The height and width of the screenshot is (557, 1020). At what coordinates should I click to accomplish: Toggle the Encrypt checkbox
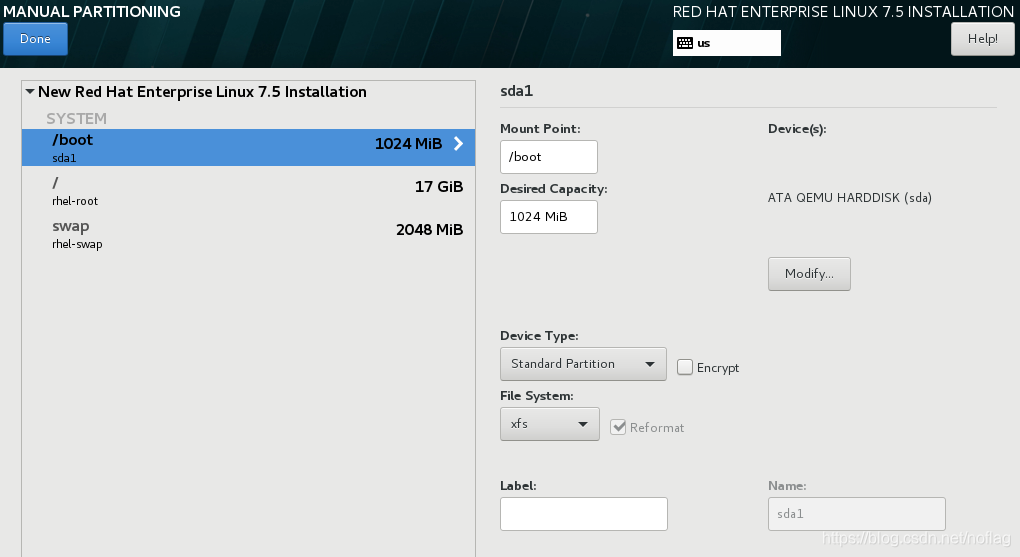tap(684, 367)
